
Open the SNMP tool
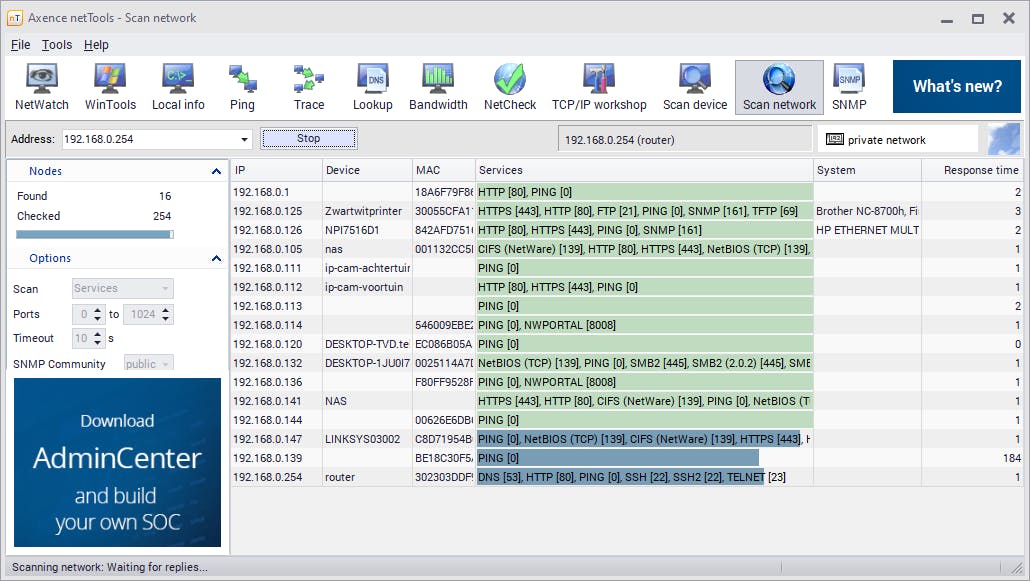[849, 87]
